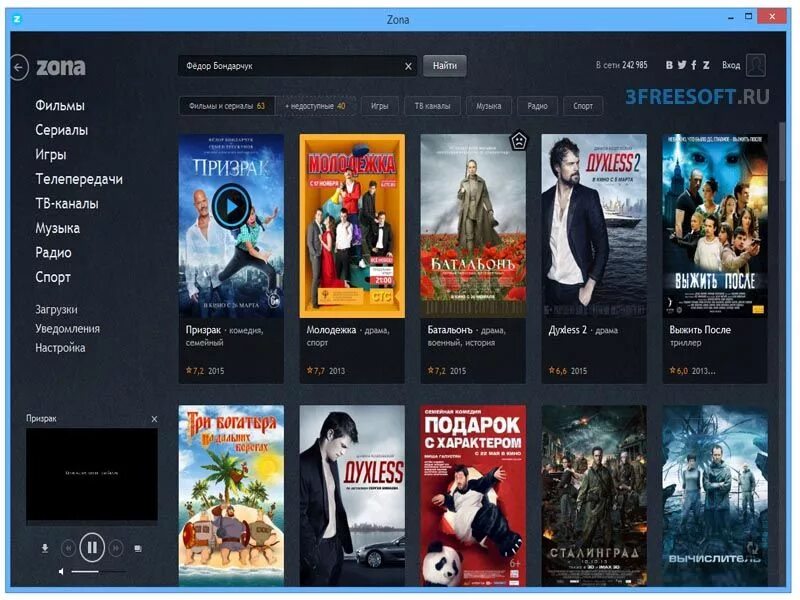The width and height of the screenshot is (800, 600).
Task: Open the Сталинград poster
Action: (594, 496)
